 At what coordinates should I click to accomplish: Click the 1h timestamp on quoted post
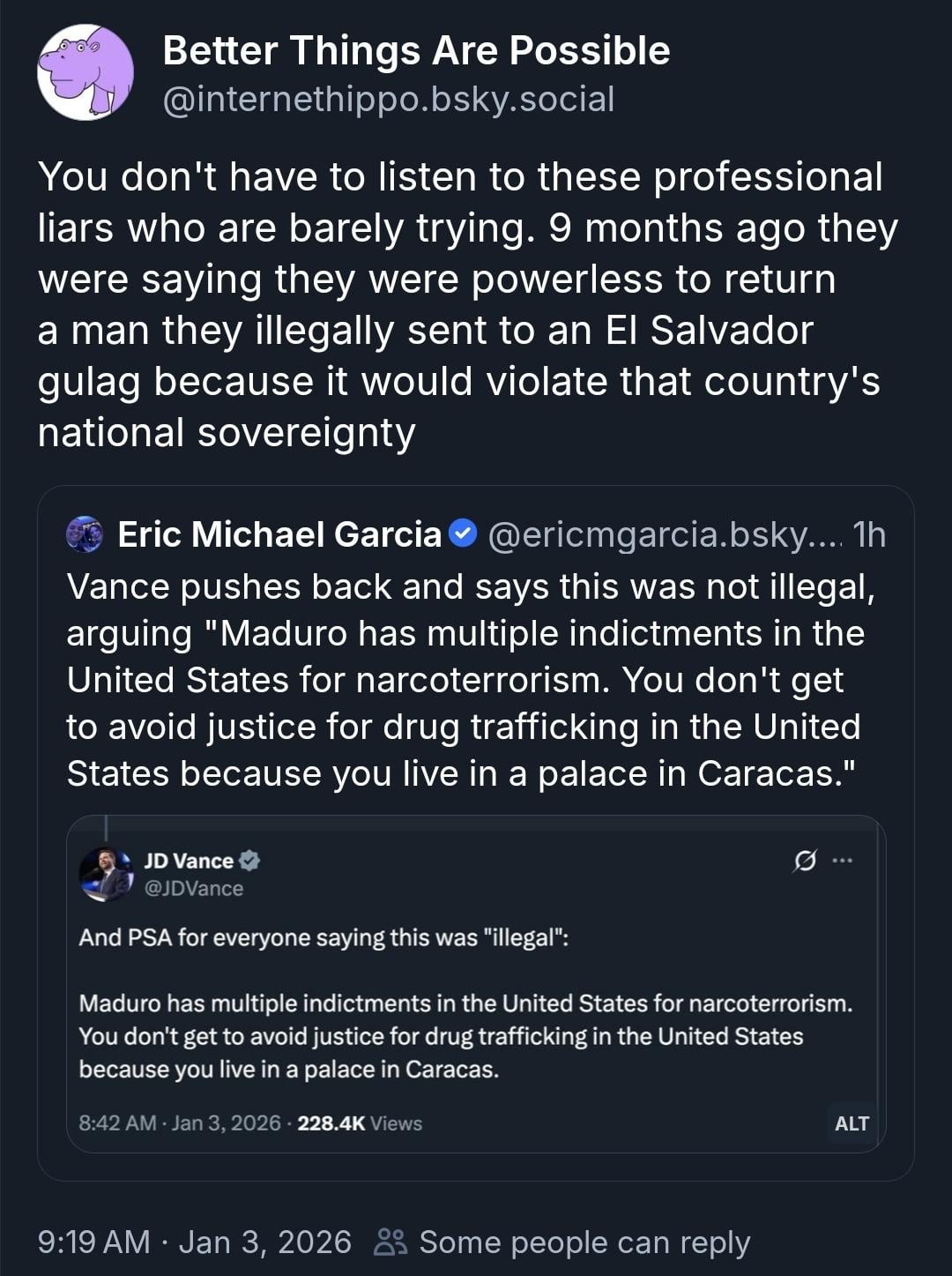pyautogui.click(x=869, y=534)
